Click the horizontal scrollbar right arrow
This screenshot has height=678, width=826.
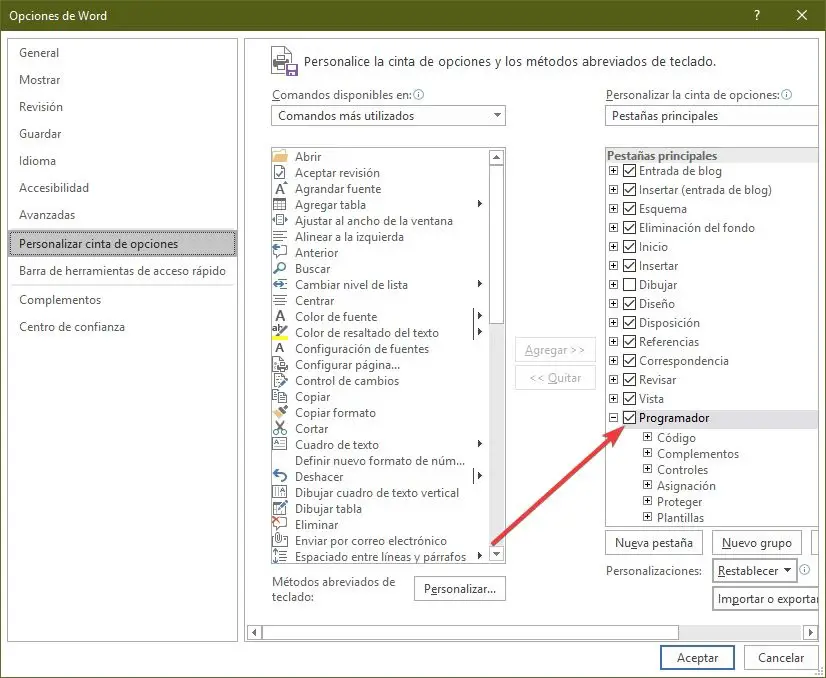point(810,632)
